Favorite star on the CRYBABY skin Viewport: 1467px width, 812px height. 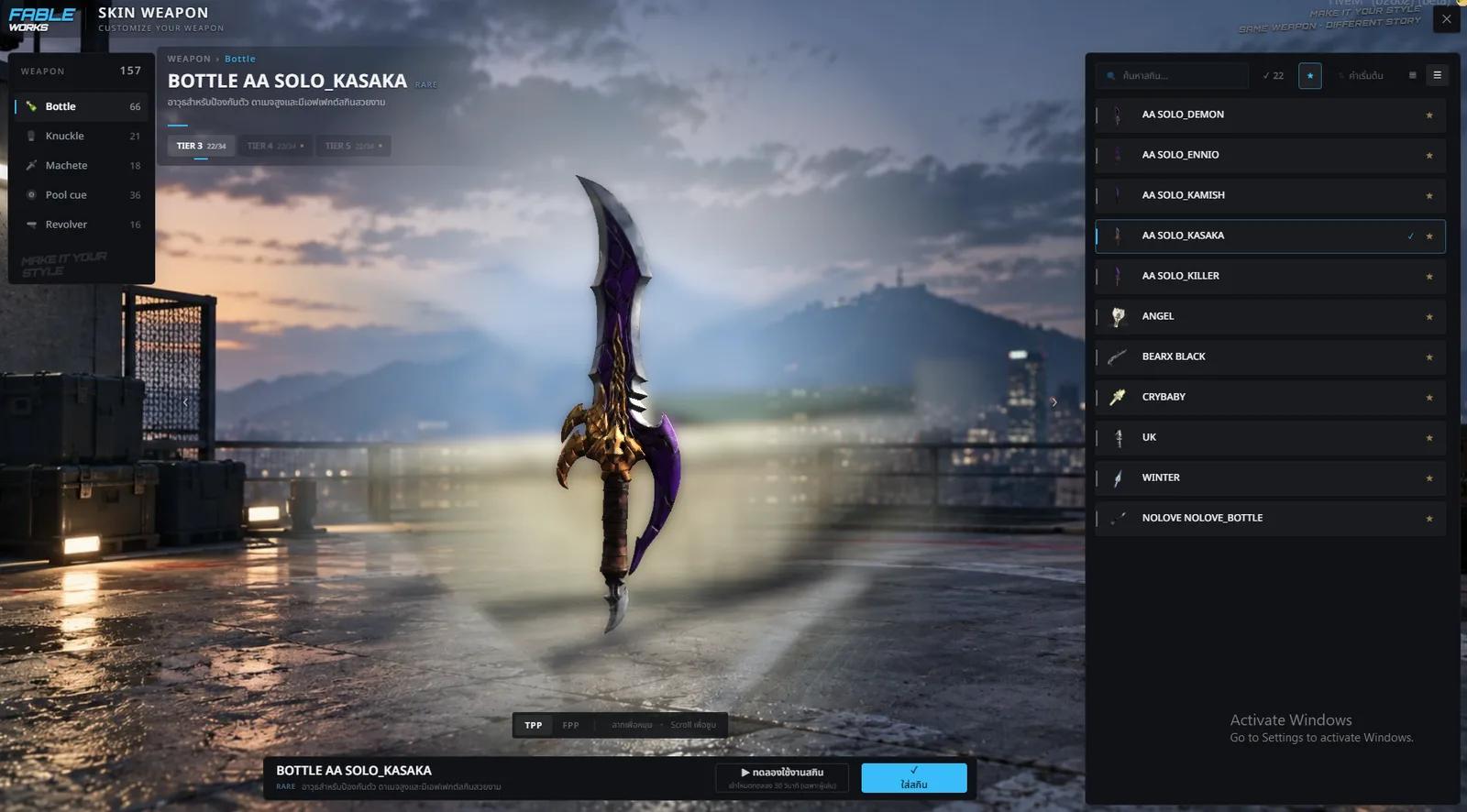point(1428,398)
